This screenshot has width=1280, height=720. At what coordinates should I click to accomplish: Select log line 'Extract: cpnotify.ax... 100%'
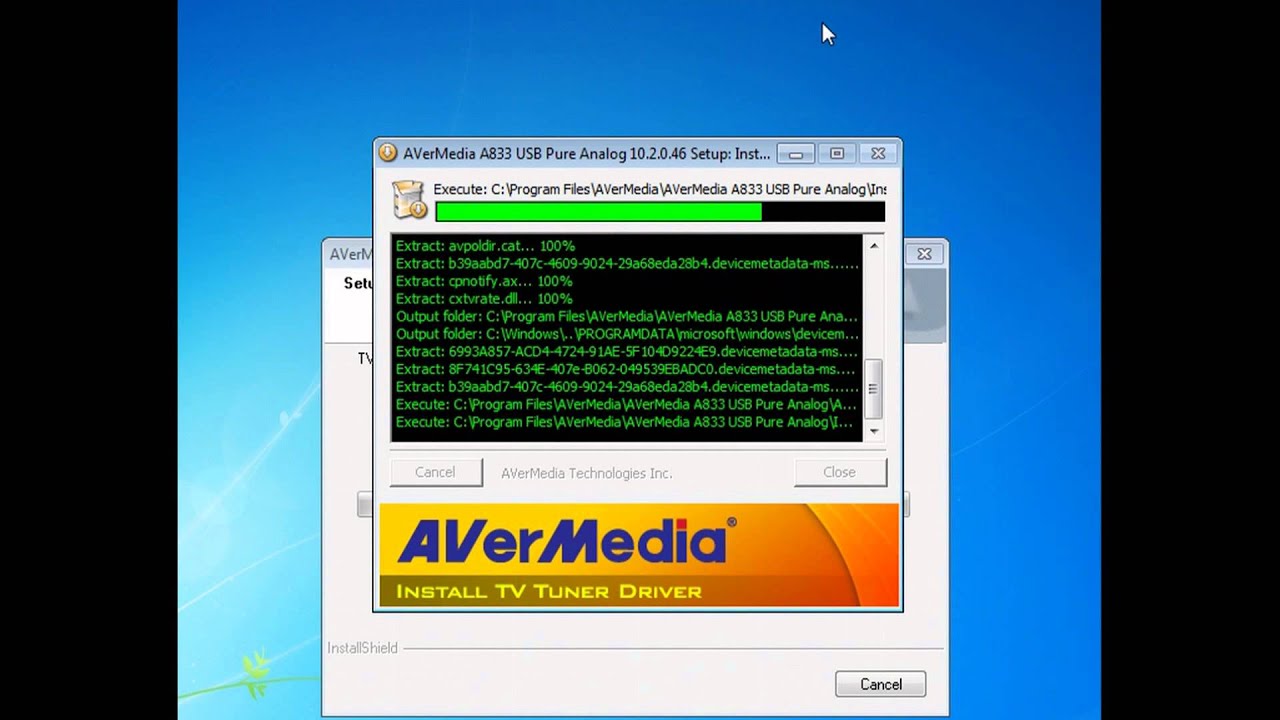tap(484, 281)
